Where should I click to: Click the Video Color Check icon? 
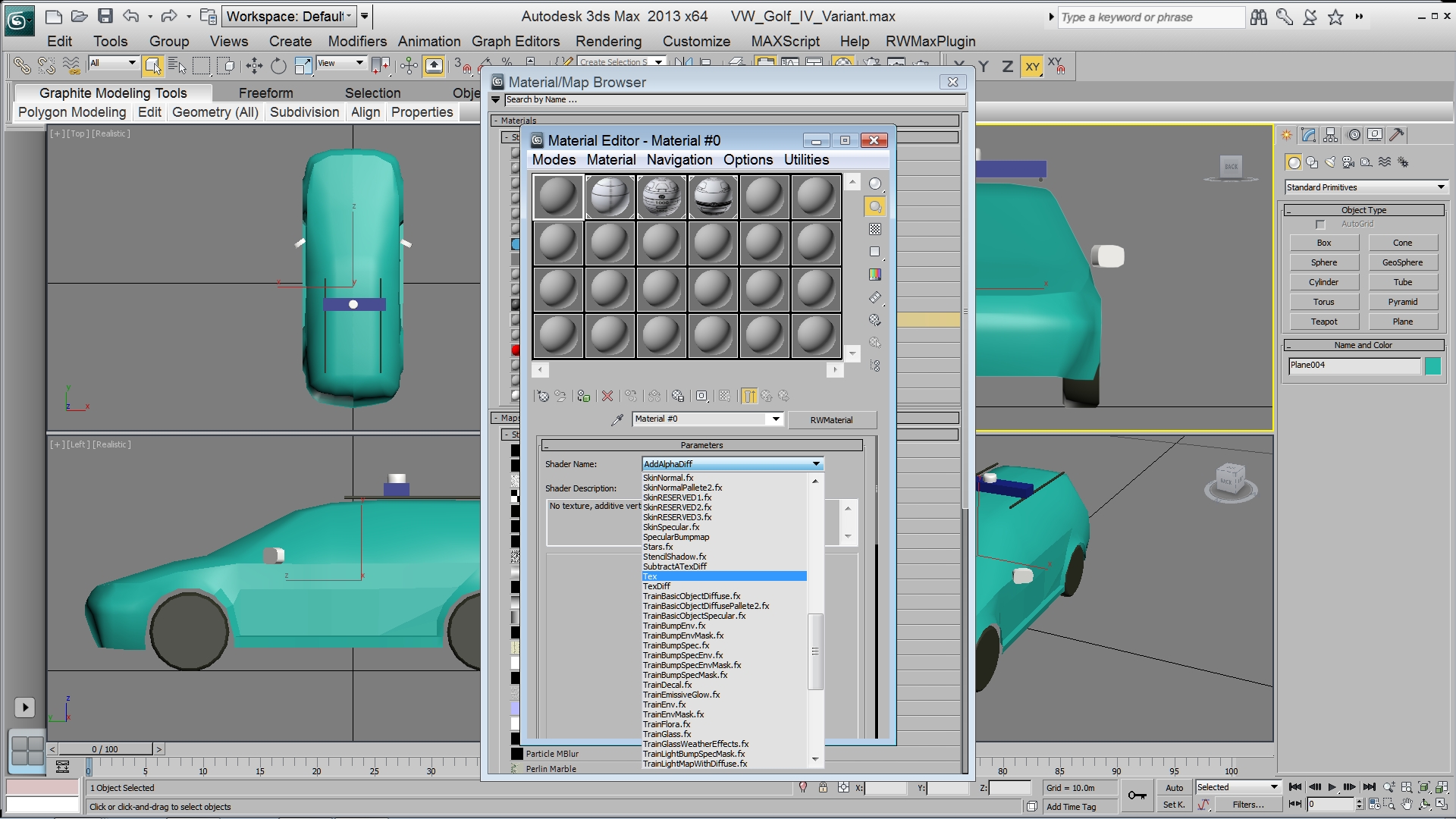[875, 275]
